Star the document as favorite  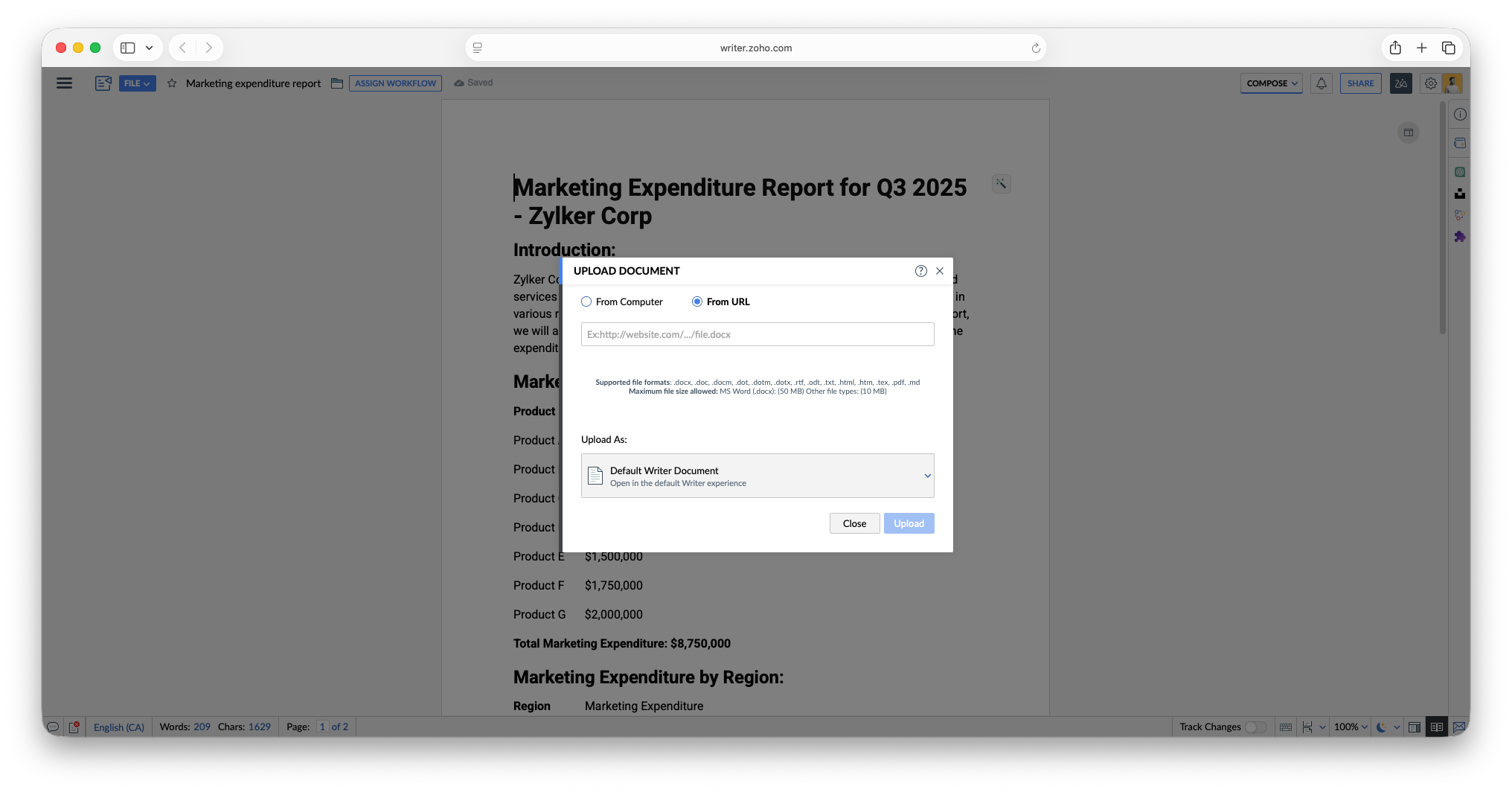click(172, 83)
